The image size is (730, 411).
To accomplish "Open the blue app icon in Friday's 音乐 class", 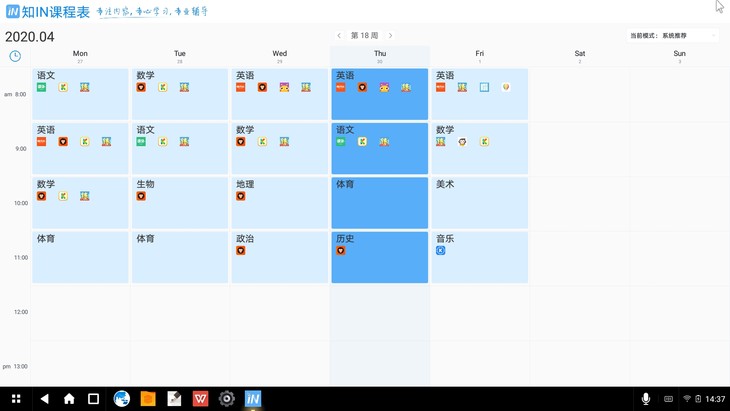I will (x=441, y=251).
